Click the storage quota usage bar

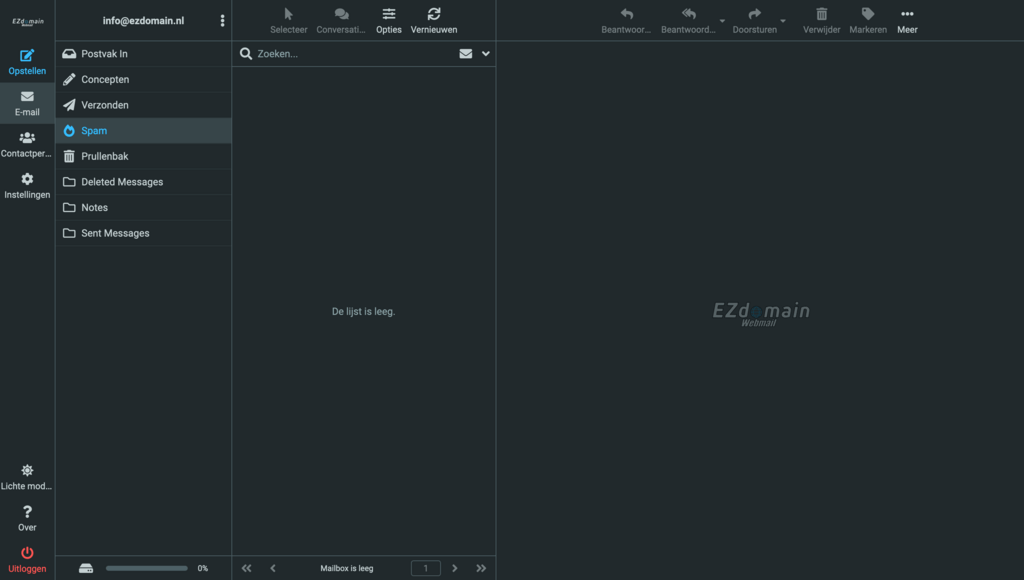[x=146, y=568]
